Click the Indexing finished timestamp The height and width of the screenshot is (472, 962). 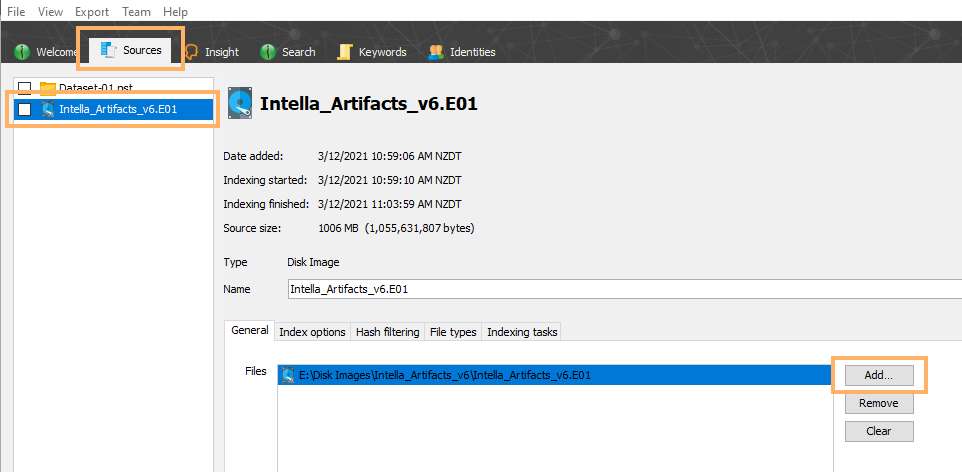(390, 204)
